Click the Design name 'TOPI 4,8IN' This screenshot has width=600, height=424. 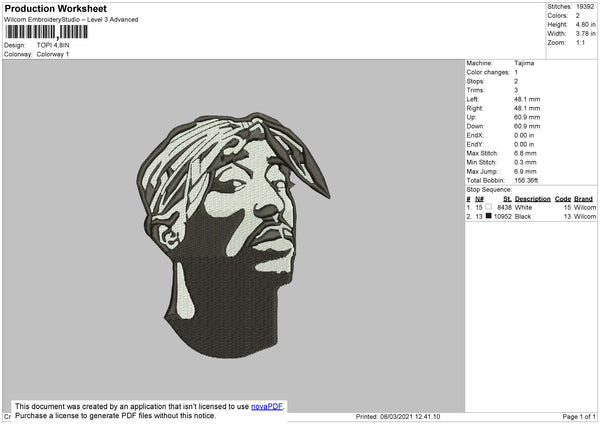point(53,45)
